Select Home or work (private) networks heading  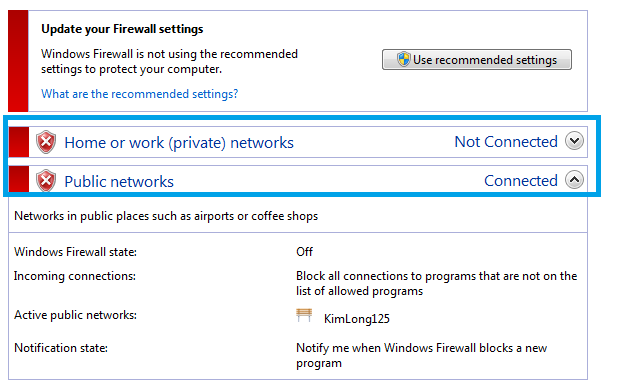(179, 143)
